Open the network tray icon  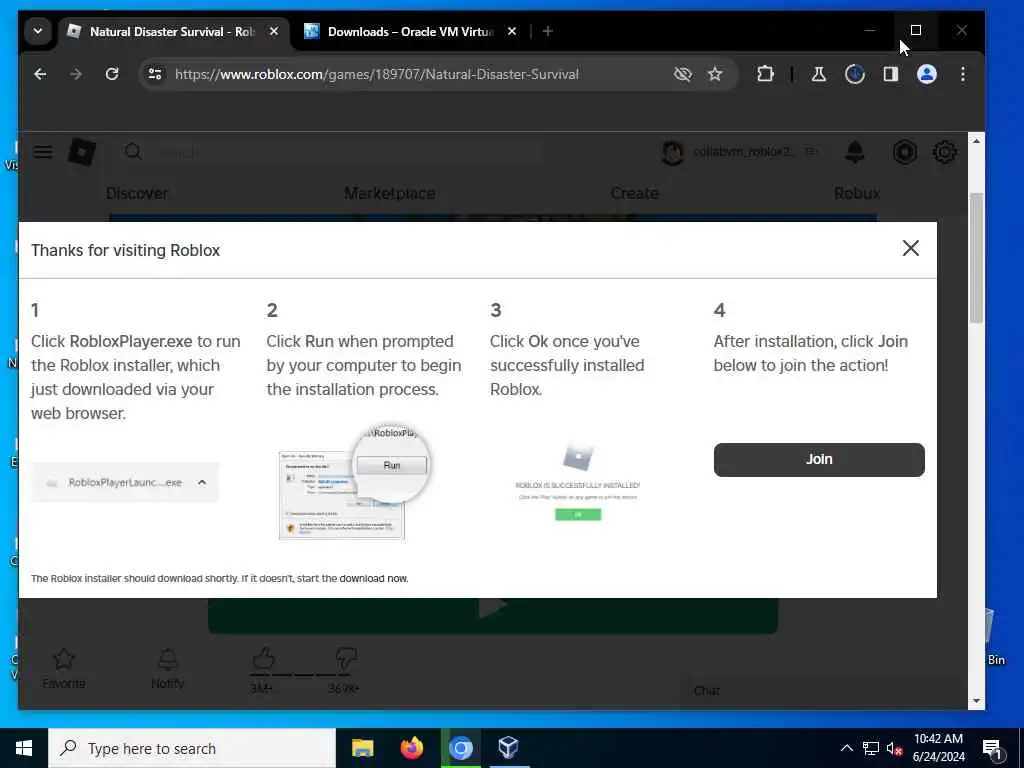871,748
